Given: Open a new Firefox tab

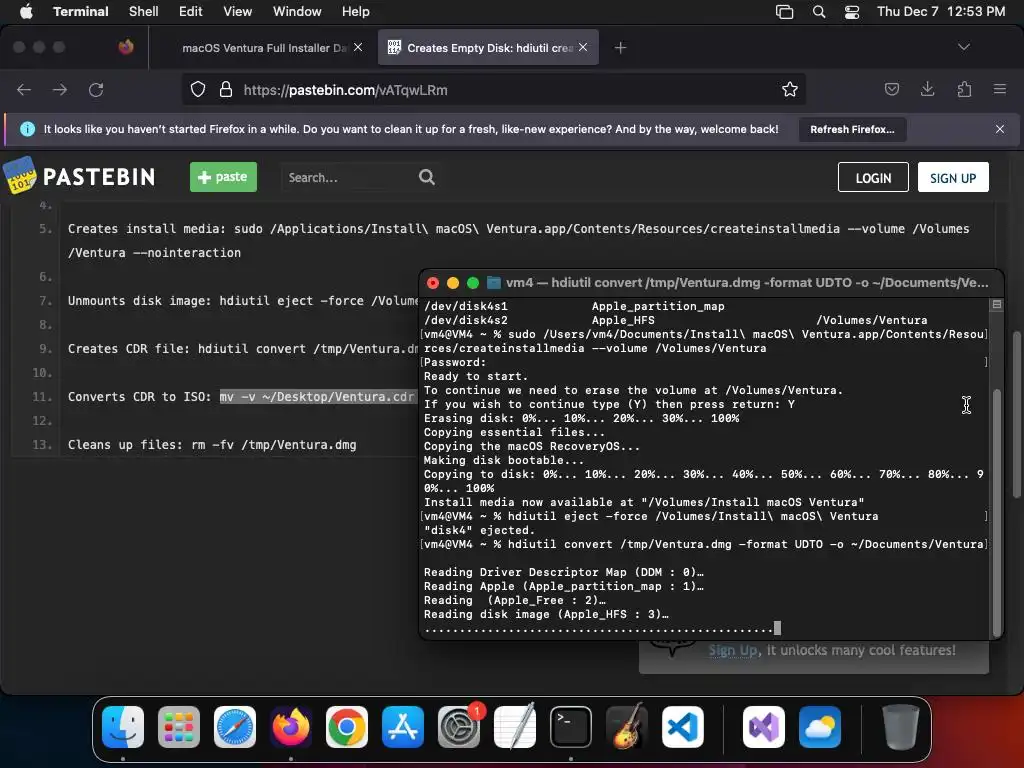Looking at the screenshot, I should [620, 48].
